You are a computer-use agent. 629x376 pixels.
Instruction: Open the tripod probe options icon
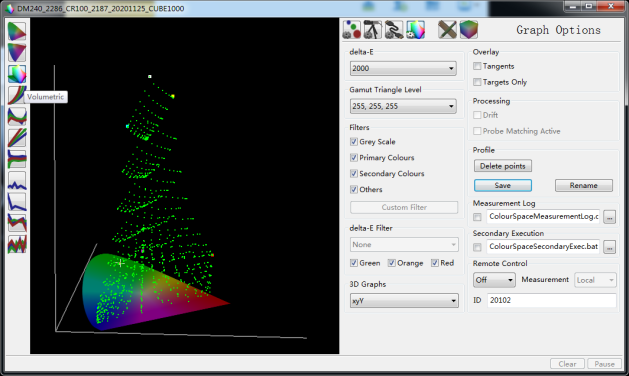pyautogui.click(x=373, y=30)
